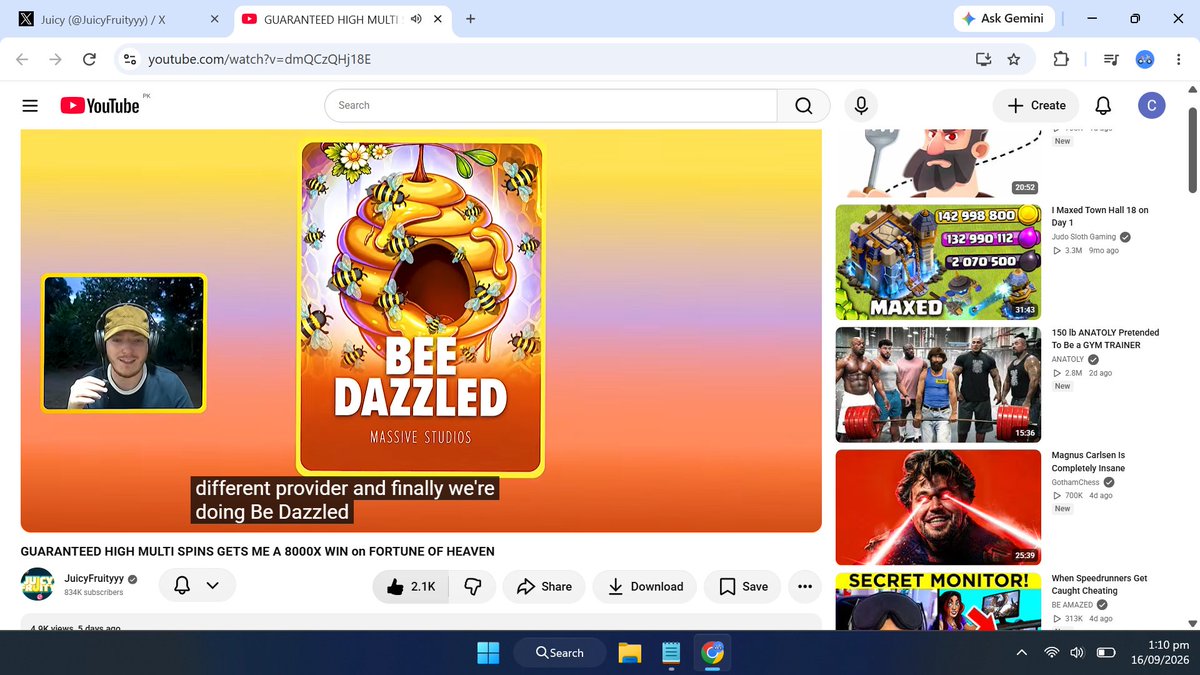Open the JuicyFruityyy channel name link
This screenshot has height=675, width=1200.
(94, 579)
